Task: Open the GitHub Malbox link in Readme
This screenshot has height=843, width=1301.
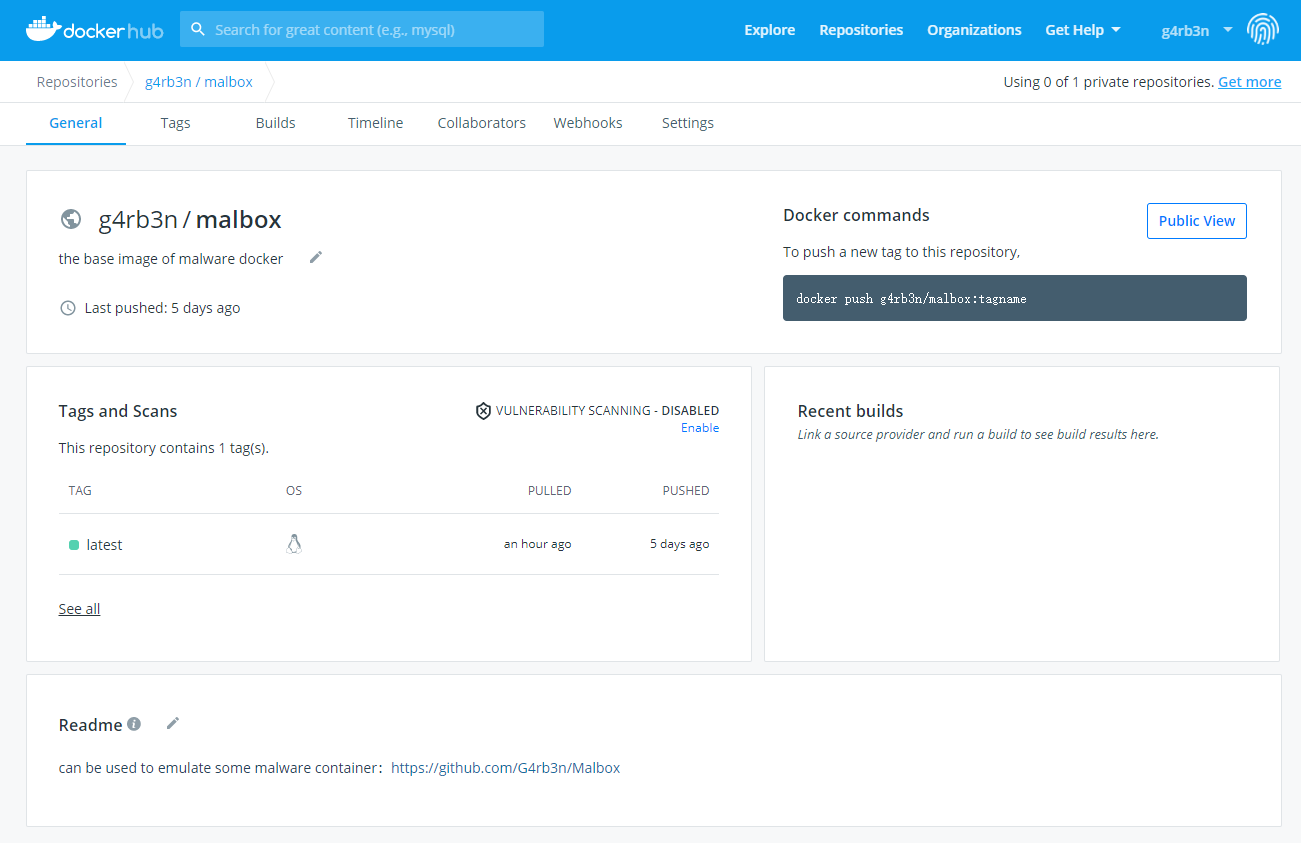Action: [505, 768]
